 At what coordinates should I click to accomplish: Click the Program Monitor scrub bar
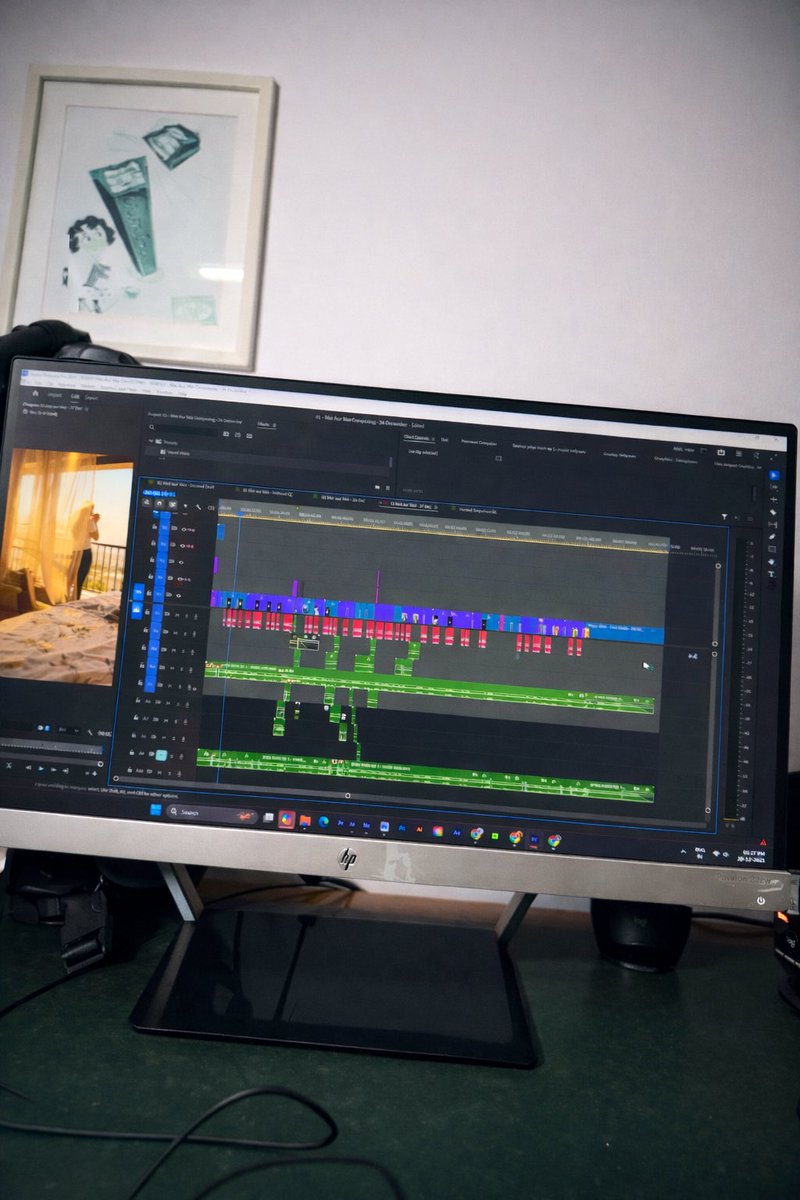[50, 746]
